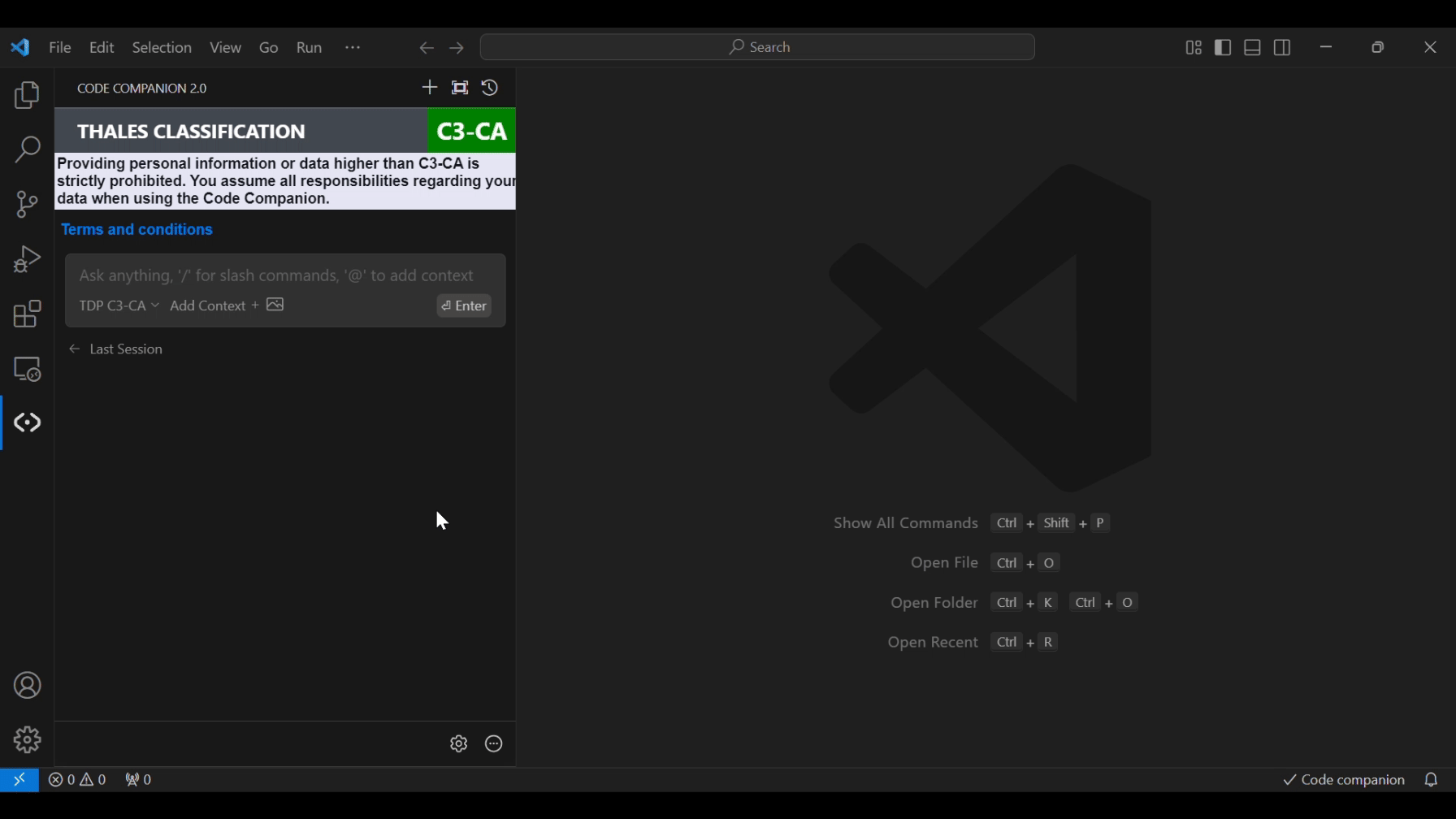
Task: Open the Accounts menu icon
Action: tap(27, 686)
